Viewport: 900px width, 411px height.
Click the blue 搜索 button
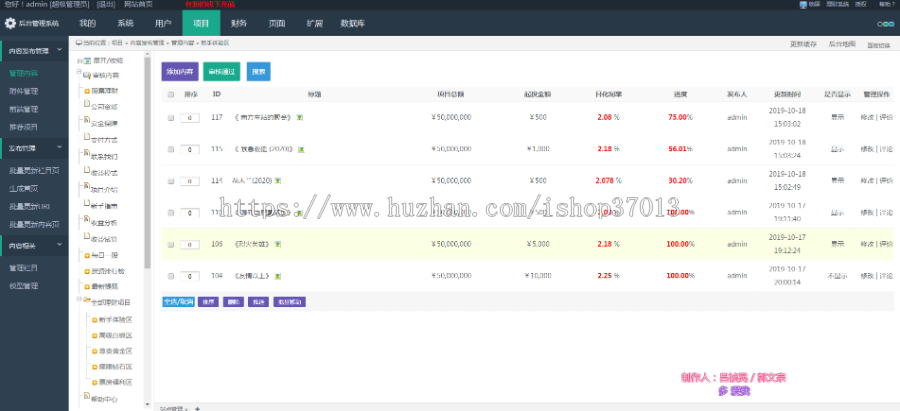coord(258,72)
